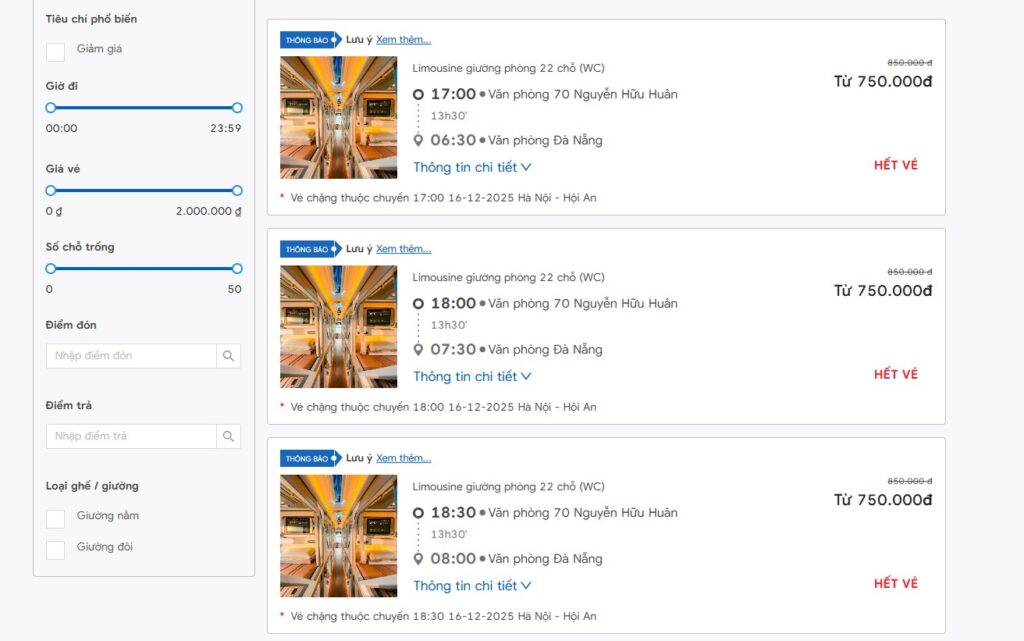Viewport: 1024px width, 641px height.
Task: Expand Thông tin chi tiết for the 18:30 trip
Action: (x=472, y=585)
